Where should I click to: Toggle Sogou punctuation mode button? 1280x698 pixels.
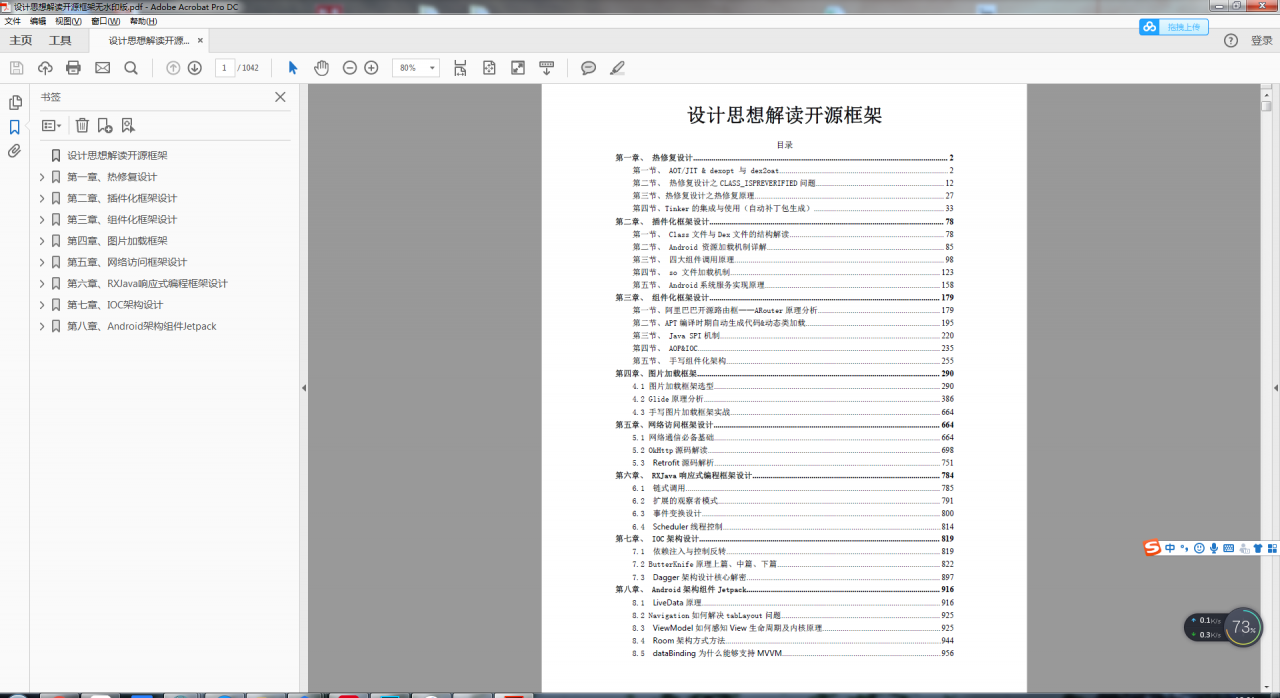[x=1184, y=547]
